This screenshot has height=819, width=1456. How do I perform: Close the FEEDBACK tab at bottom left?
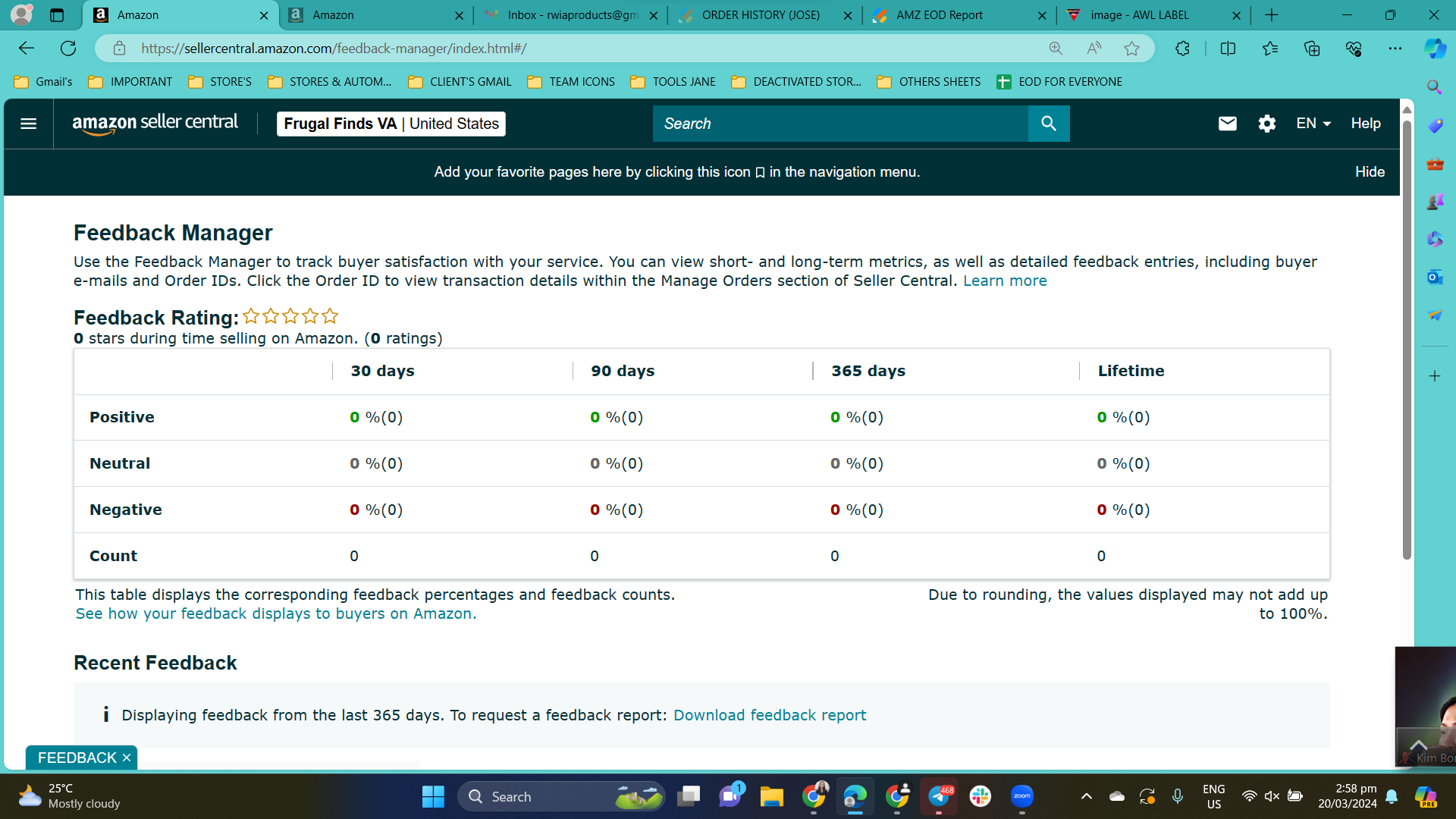click(x=127, y=758)
